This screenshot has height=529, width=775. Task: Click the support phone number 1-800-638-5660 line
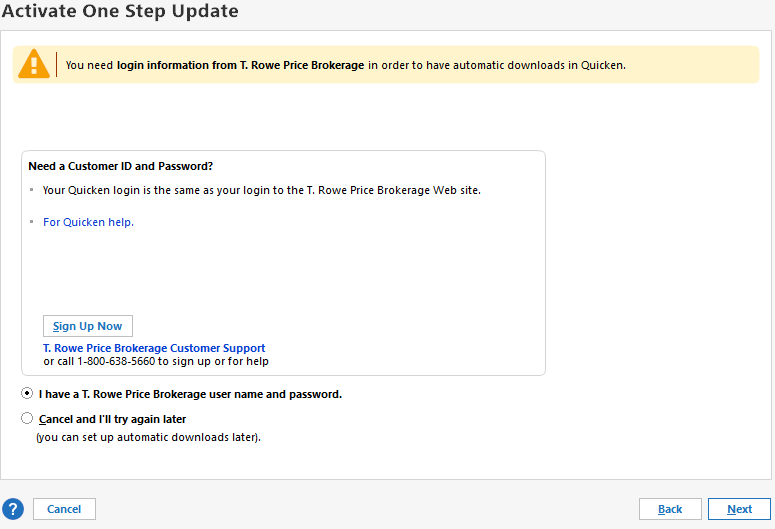[x=156, y=361]
